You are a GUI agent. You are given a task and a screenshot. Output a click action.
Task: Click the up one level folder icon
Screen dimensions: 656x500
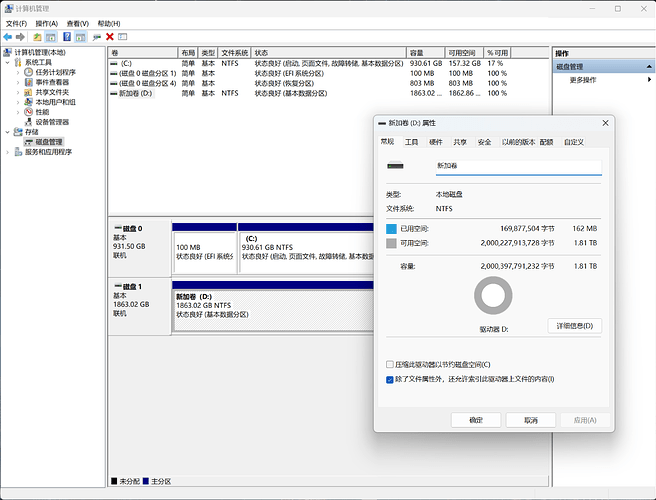click(37, 37)
